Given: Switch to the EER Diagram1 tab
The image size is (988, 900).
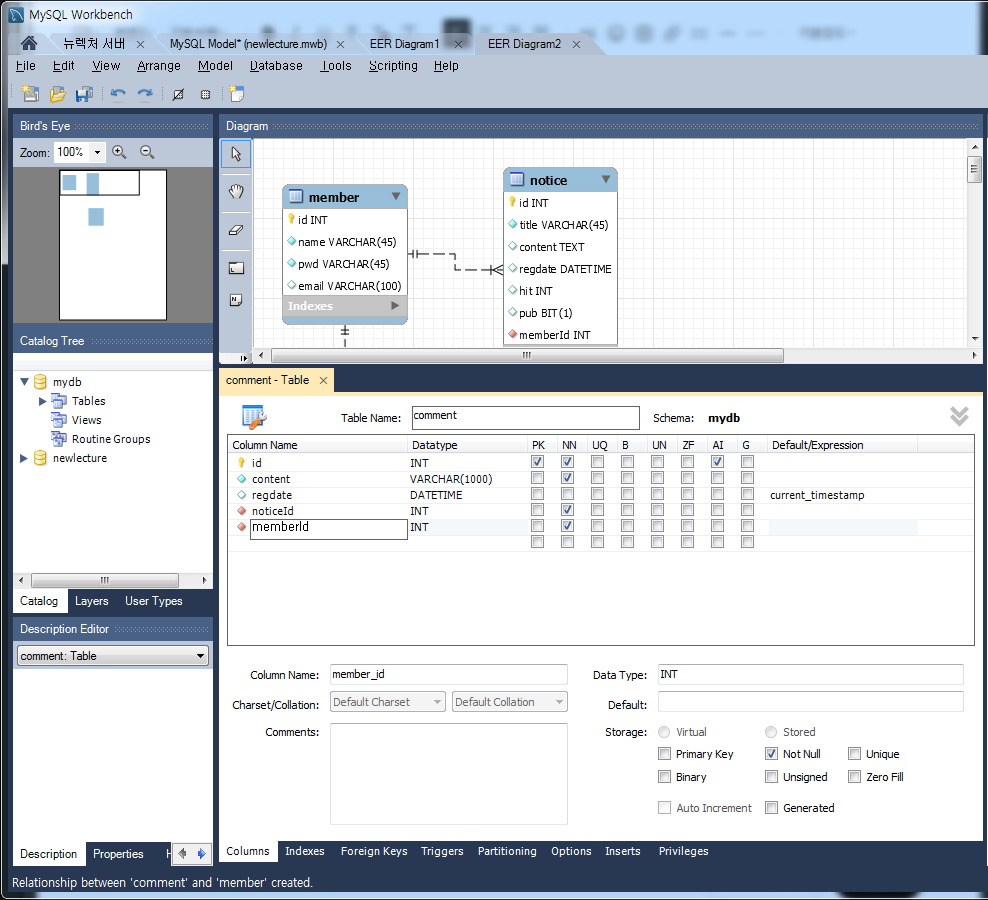Looking at the screenshot, I should (x=404, y=43).
